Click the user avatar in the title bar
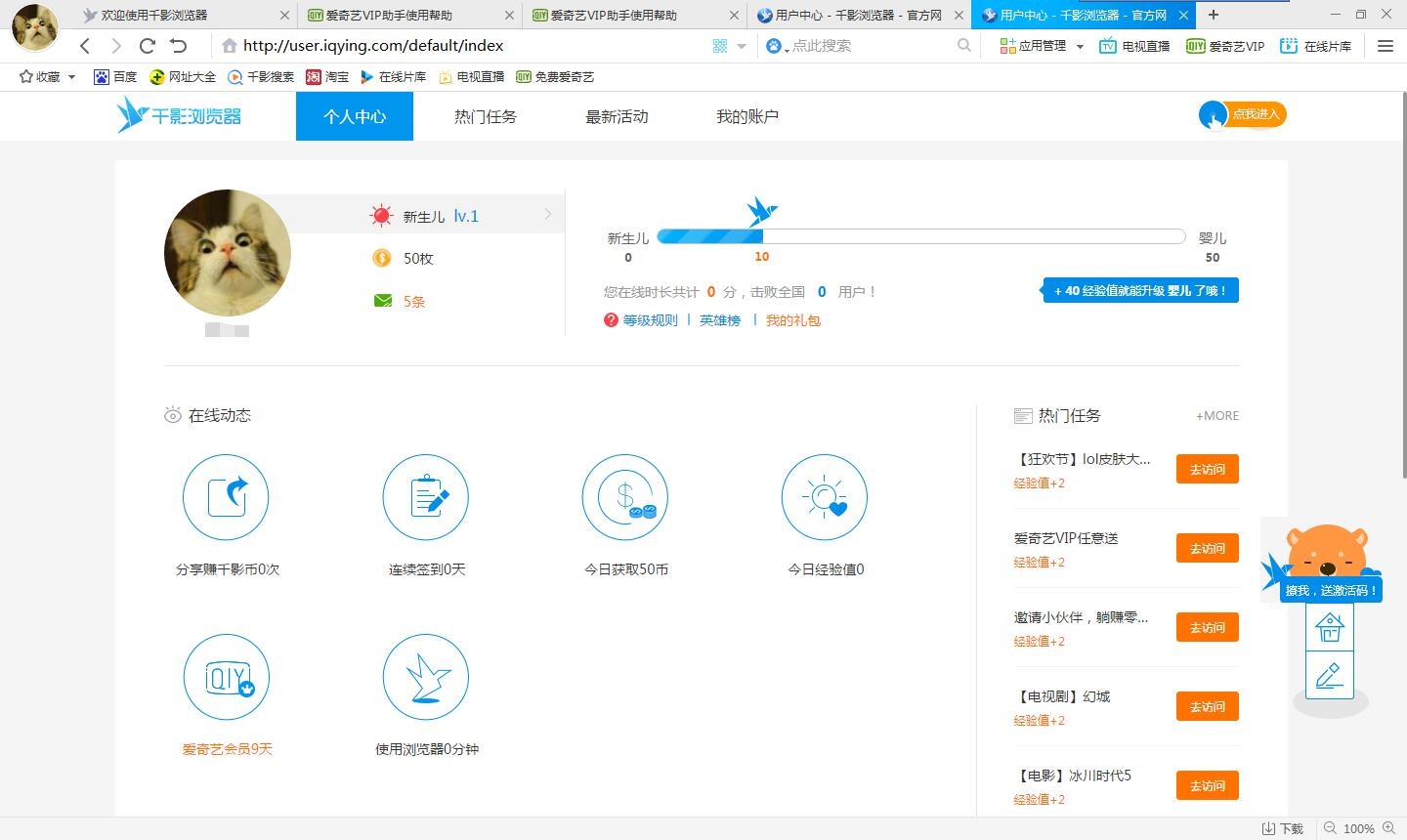Screen dimensions: 1407x840 pos(34,26)
